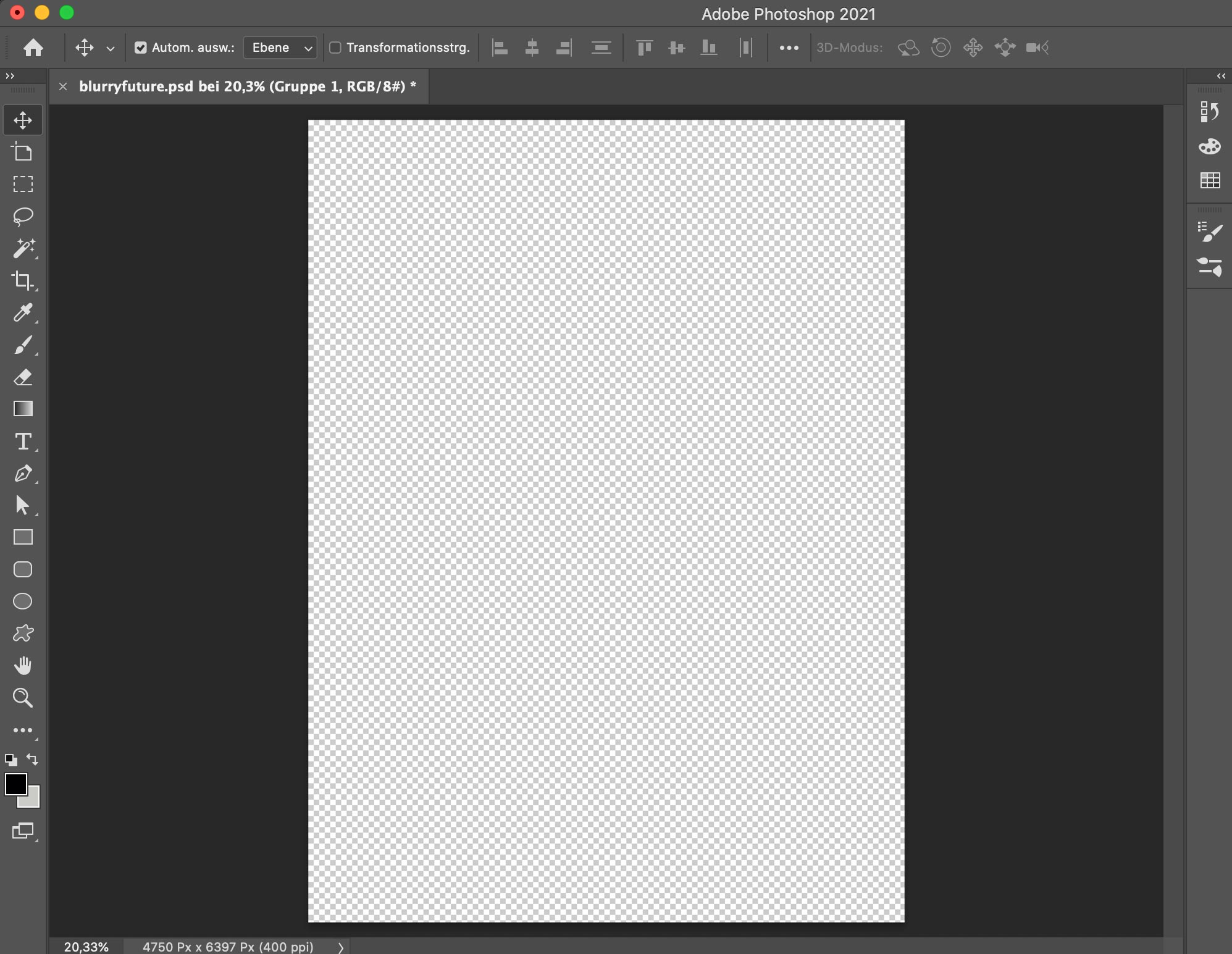Switch to blurryfuture.psd document tab
The image size is (1232, 954).
248,86
